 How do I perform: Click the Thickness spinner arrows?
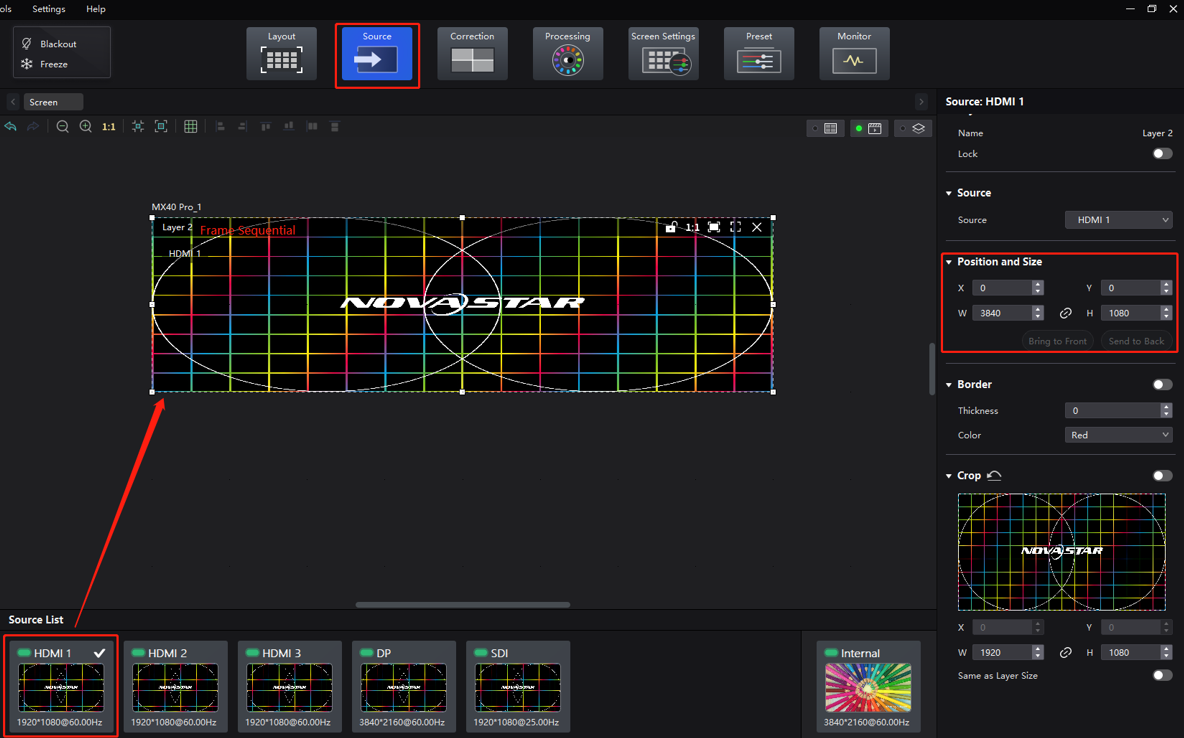point(1167,410)
